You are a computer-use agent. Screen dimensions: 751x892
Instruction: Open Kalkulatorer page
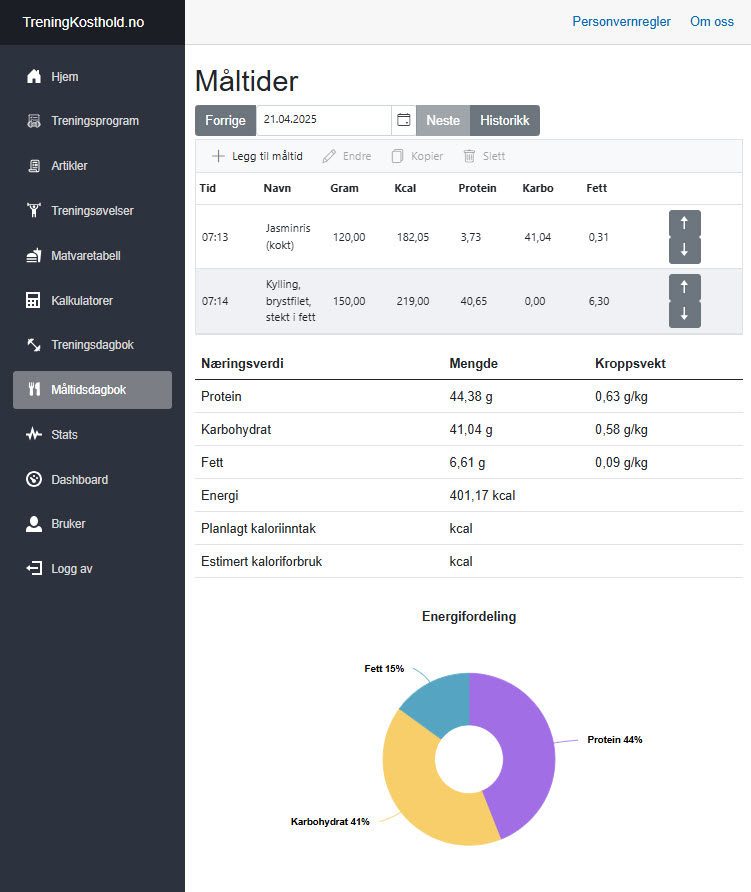[x=92, y=300]
